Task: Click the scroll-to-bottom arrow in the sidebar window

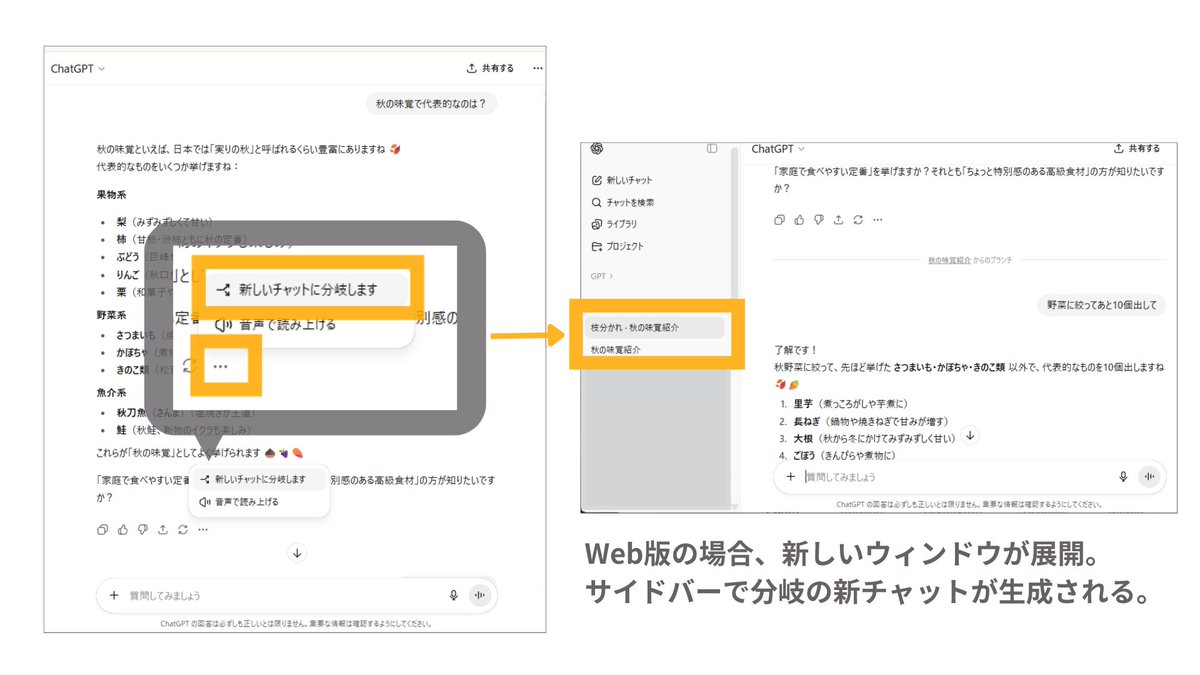Action: pos(970,436)
